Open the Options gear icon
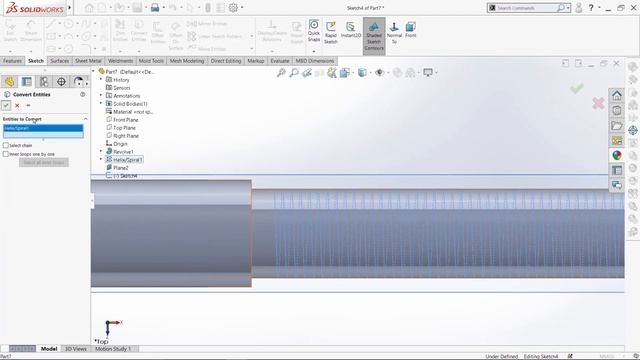The height and width of the screenshot is (360, 640). click(233, 7)
